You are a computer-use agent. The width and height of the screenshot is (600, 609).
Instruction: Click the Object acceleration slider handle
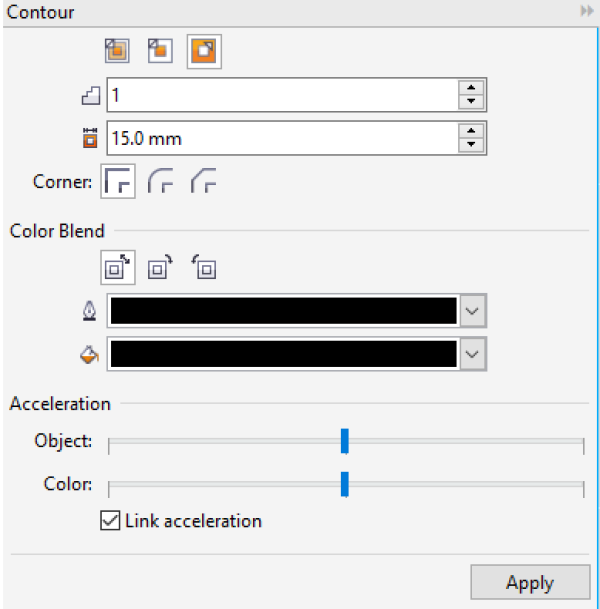tap(344, 441)
